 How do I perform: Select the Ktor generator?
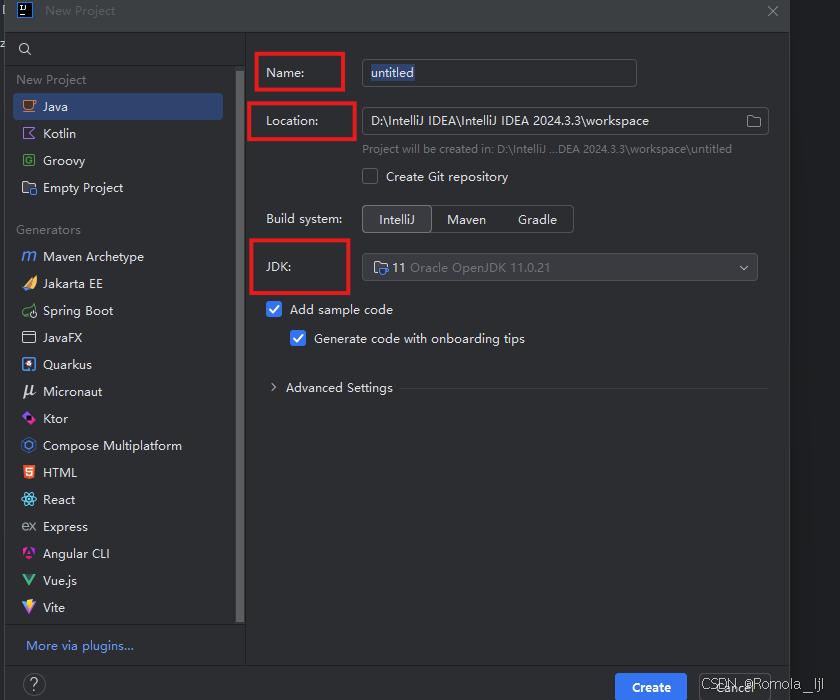coord(118,418)
